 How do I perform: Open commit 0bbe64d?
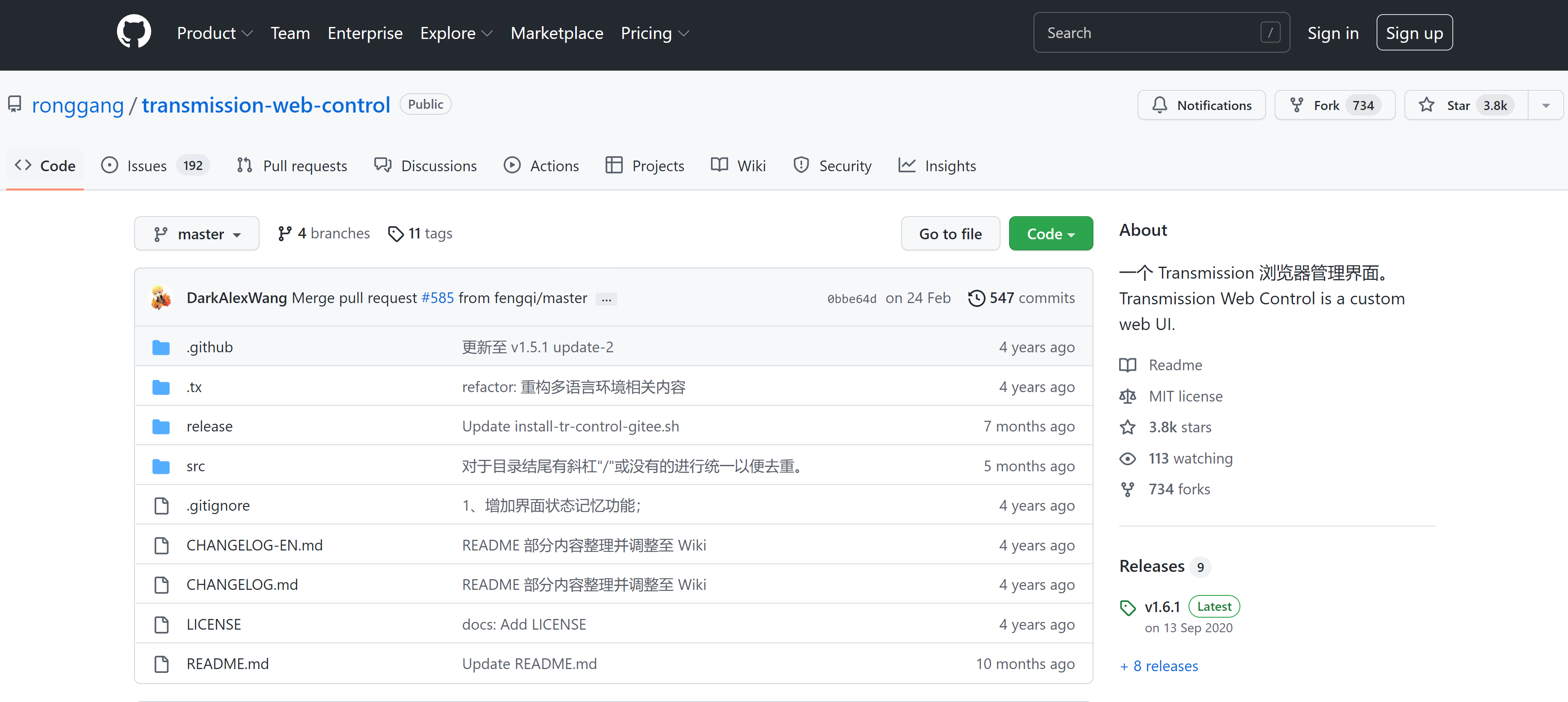851,299
